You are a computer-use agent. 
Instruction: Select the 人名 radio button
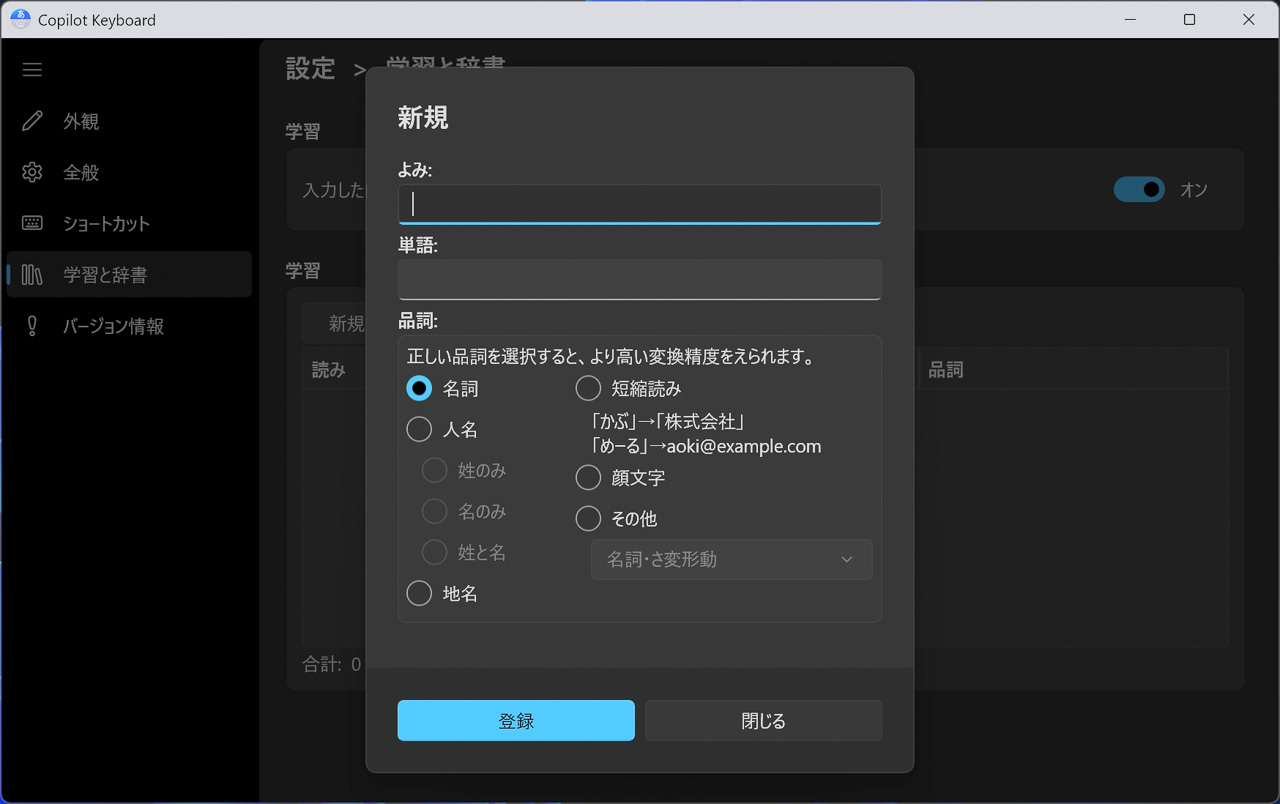(x=419, y=429)
